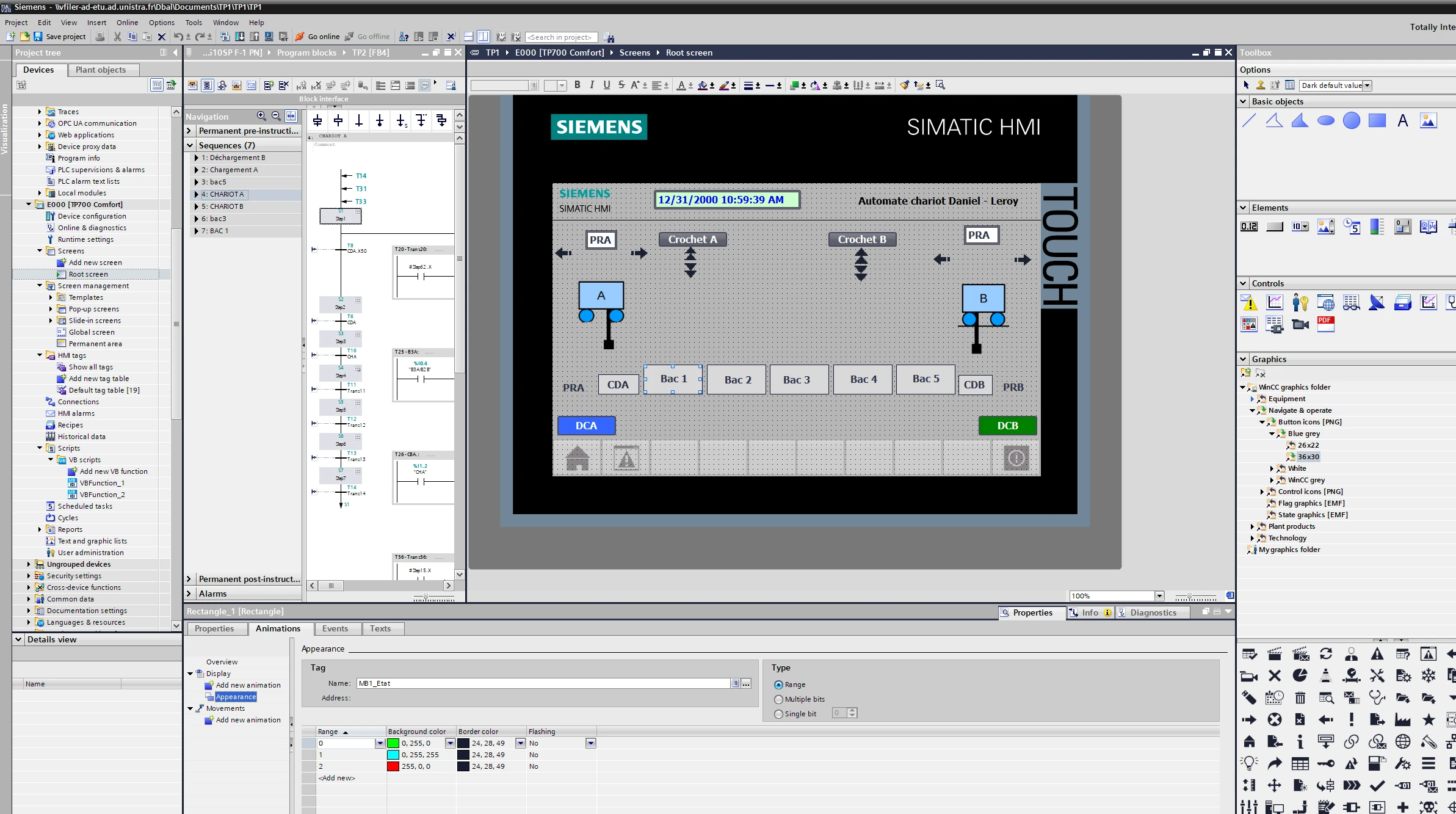Screen dimensions: 1456x814
Task: Select the Single bit radio button
Action: coord(778,714)
